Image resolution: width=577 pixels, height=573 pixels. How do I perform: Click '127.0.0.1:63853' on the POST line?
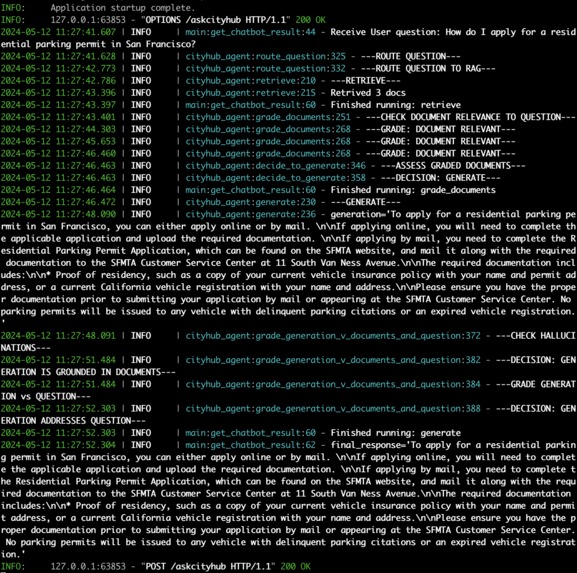tap(88, 566)
